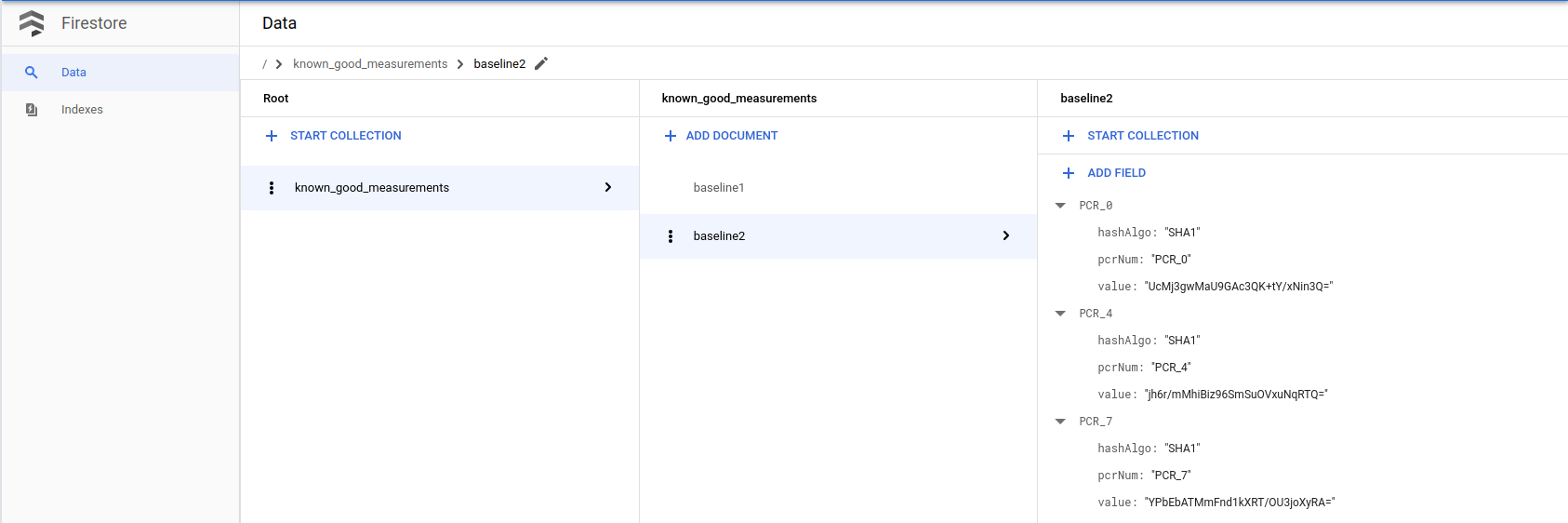Click chevron arrow on known_good_measurements row
The width and height of the screenshot is (1568, 523).
click(608, 188)
